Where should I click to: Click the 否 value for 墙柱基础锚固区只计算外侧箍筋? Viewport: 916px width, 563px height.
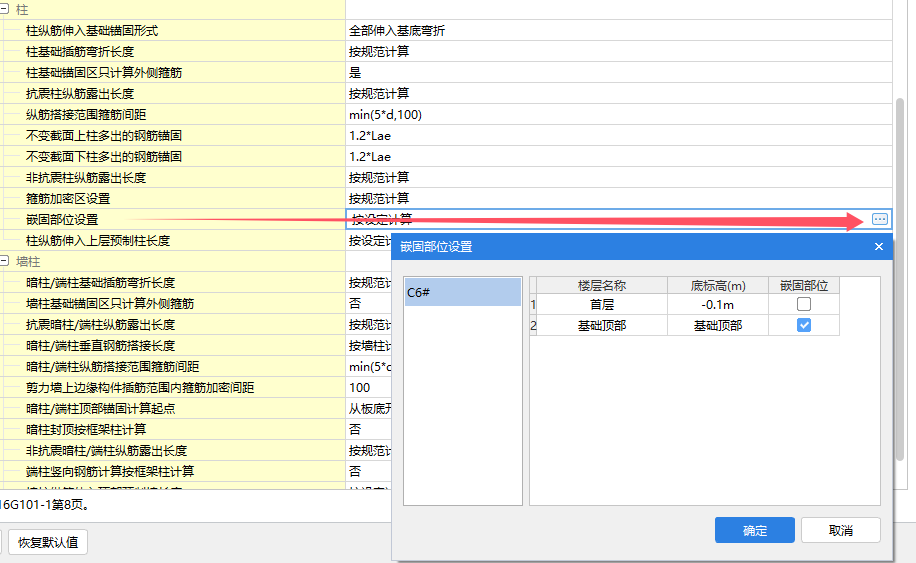point(355,304)
